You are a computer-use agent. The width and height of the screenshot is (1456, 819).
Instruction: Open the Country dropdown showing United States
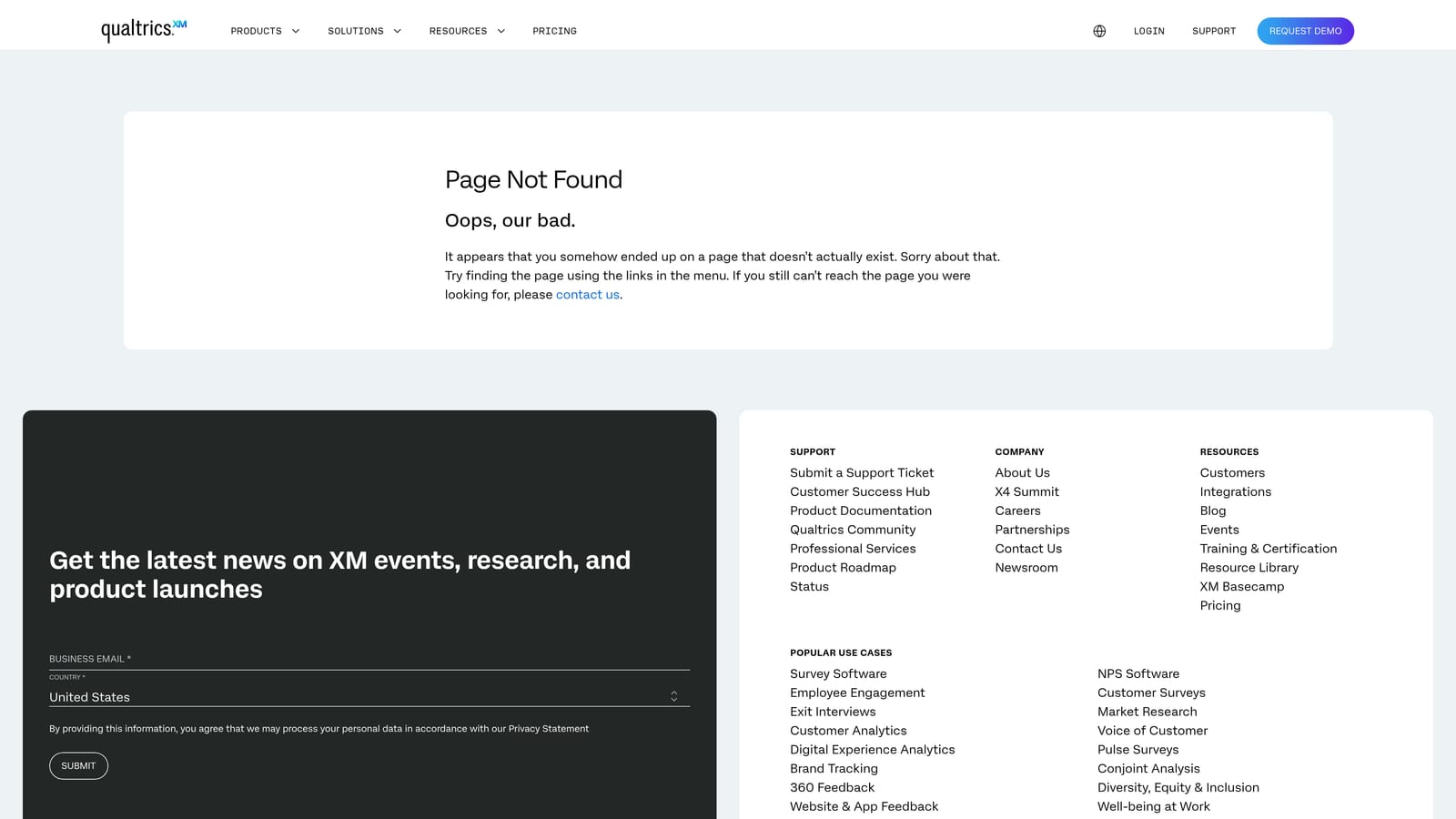click(369, 697)
